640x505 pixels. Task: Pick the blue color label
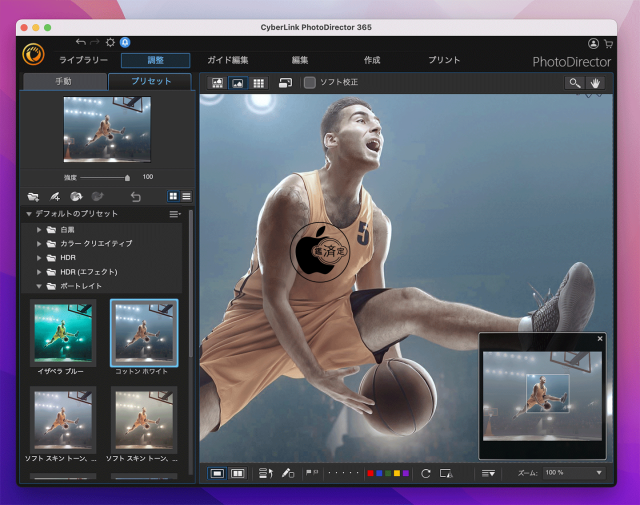(x=379, y=473)
